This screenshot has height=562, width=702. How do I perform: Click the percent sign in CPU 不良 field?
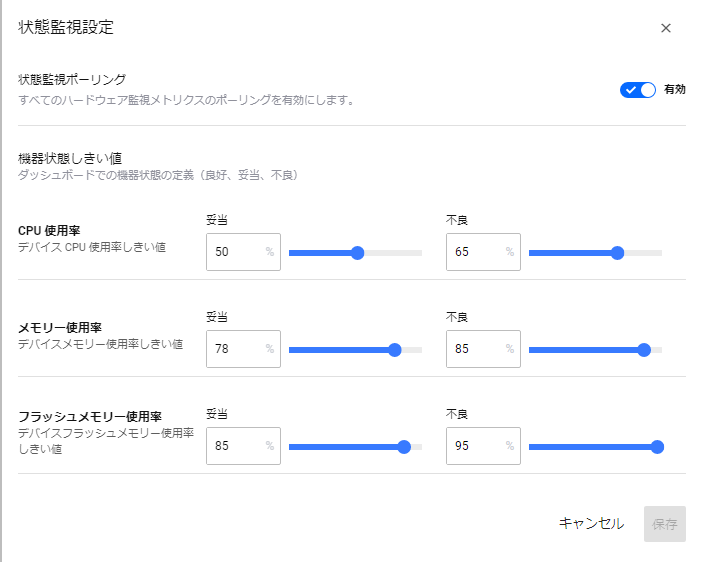(x=509, y=252)
